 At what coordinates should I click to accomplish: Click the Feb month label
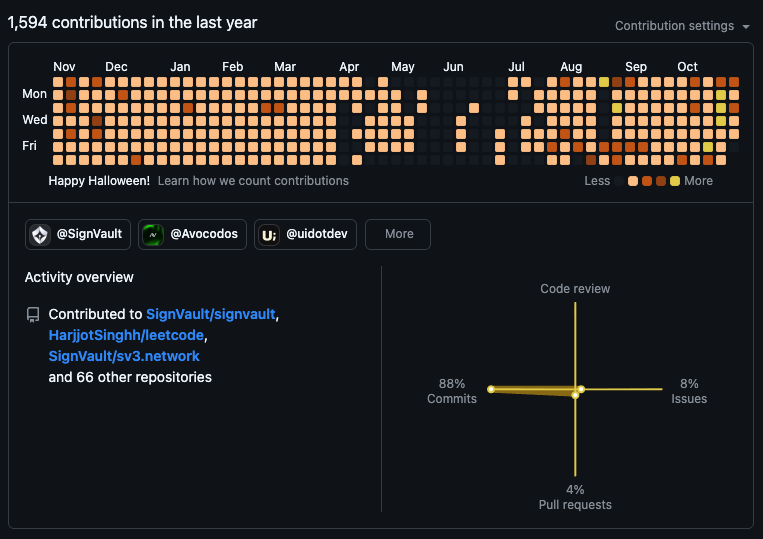pyautogui.click(x=233, y=67)
